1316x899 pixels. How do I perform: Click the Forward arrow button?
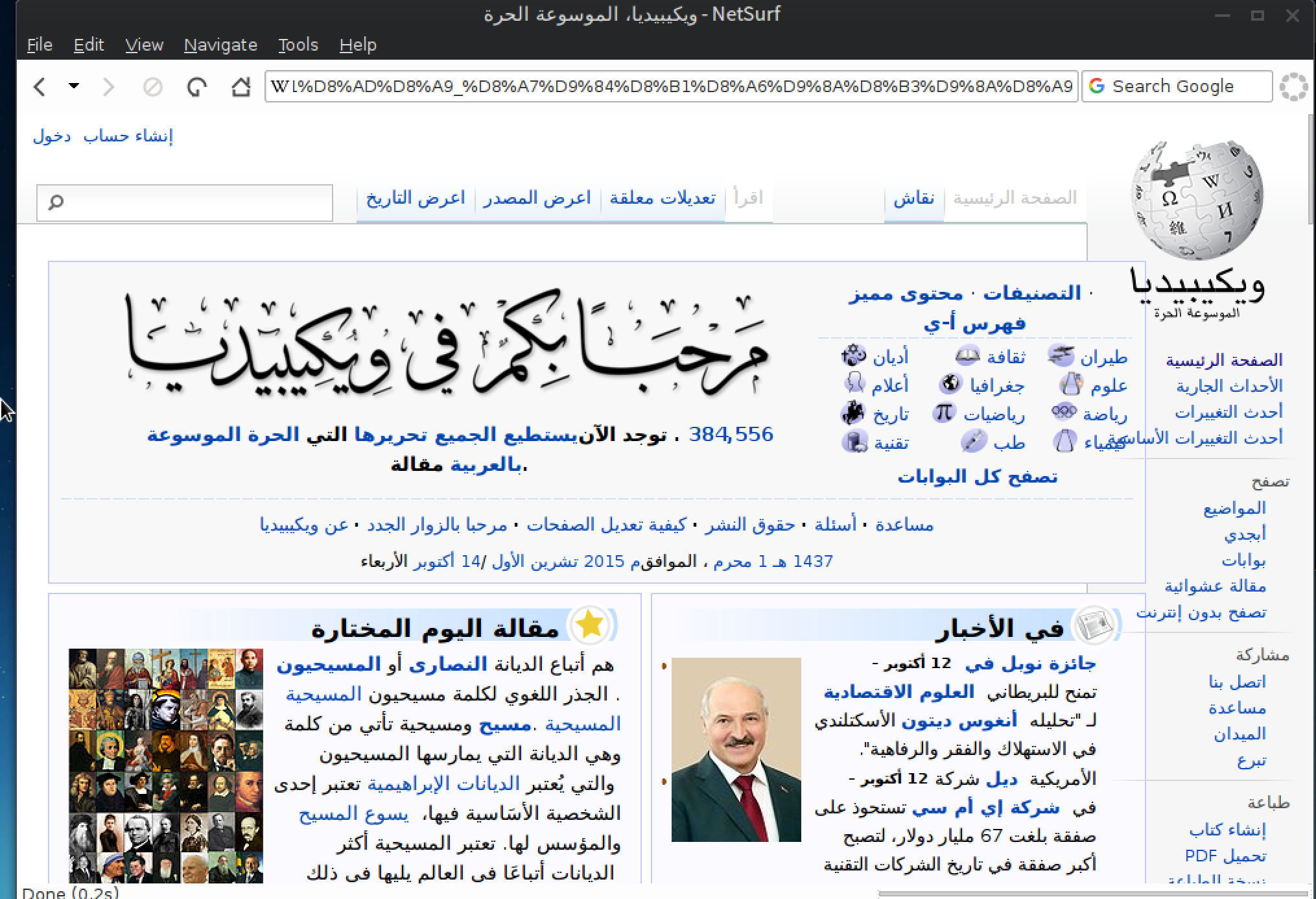click(108, 86)
